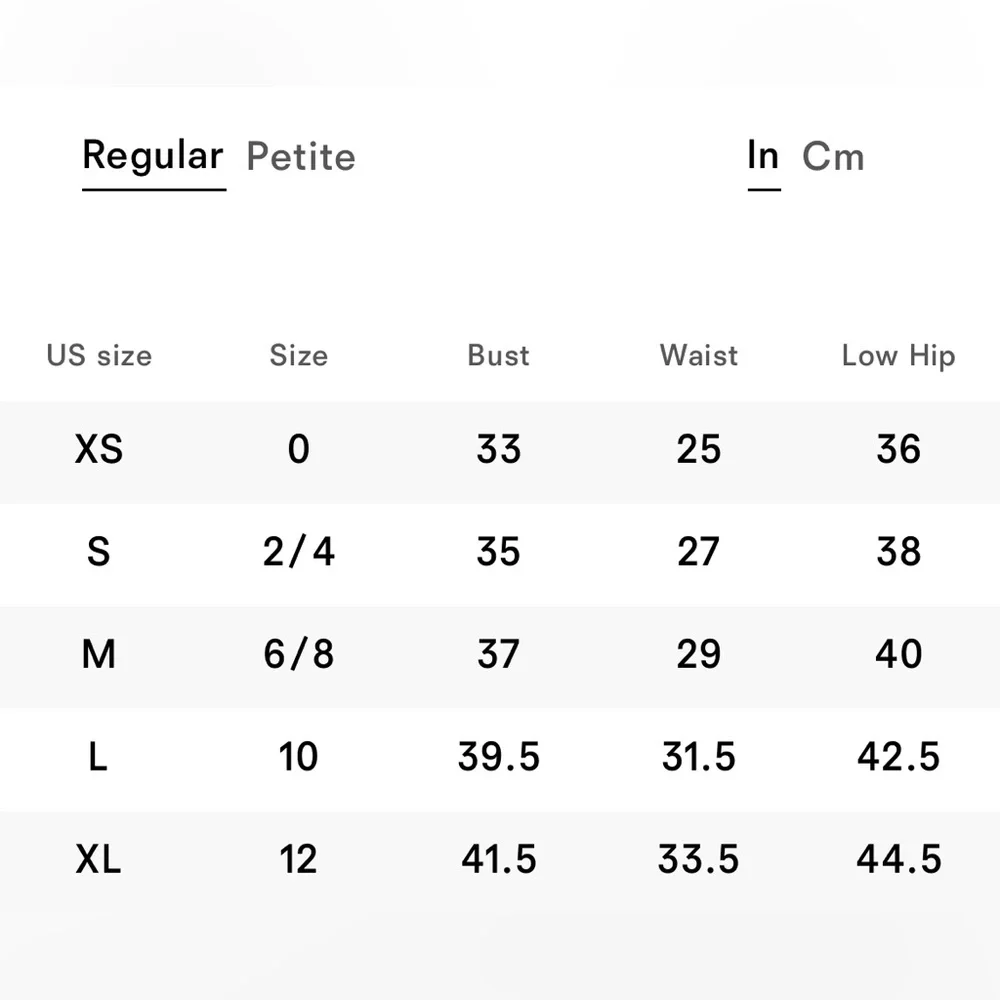Click the Waist column header
The image size is (1000, 1000).
click(698, 355)
